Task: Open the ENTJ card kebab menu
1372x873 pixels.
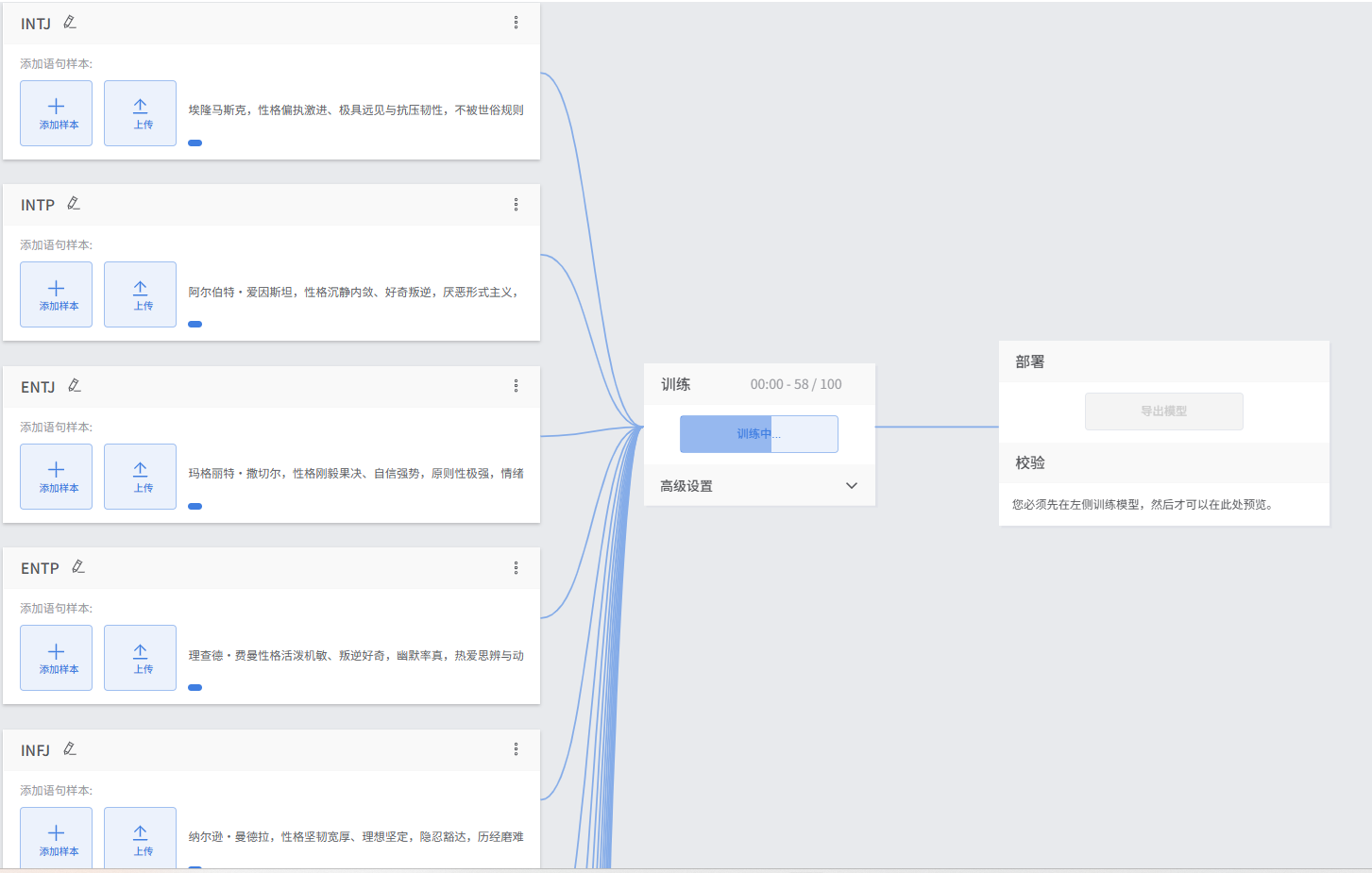Action: click(x=516, y=386)
